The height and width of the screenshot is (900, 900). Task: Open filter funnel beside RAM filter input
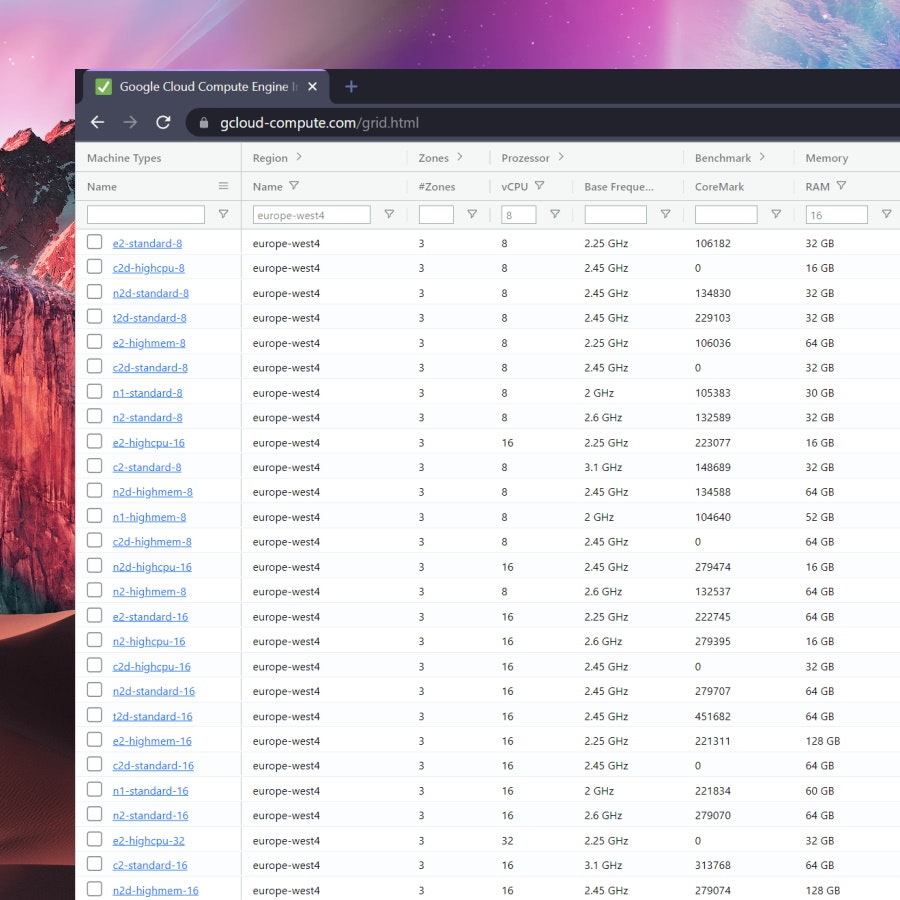click(x=886, y=214)
